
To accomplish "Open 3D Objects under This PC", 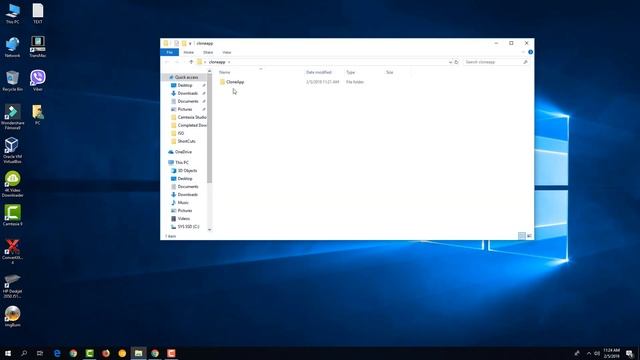I will point(187,171).
